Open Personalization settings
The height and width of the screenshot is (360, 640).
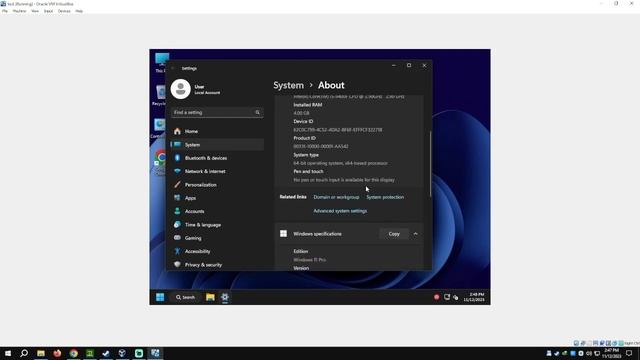(x=217, y=185)
